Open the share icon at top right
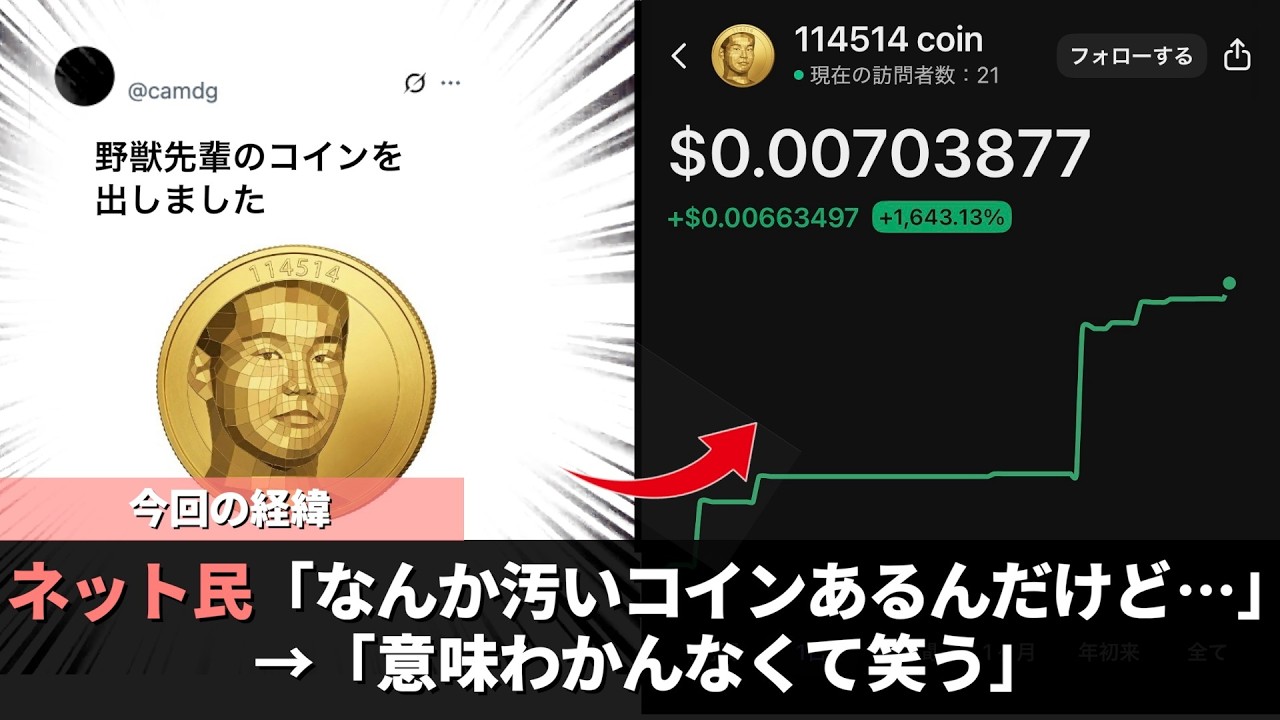This screenshot has height=720, width=1280. pos(1237,55)
